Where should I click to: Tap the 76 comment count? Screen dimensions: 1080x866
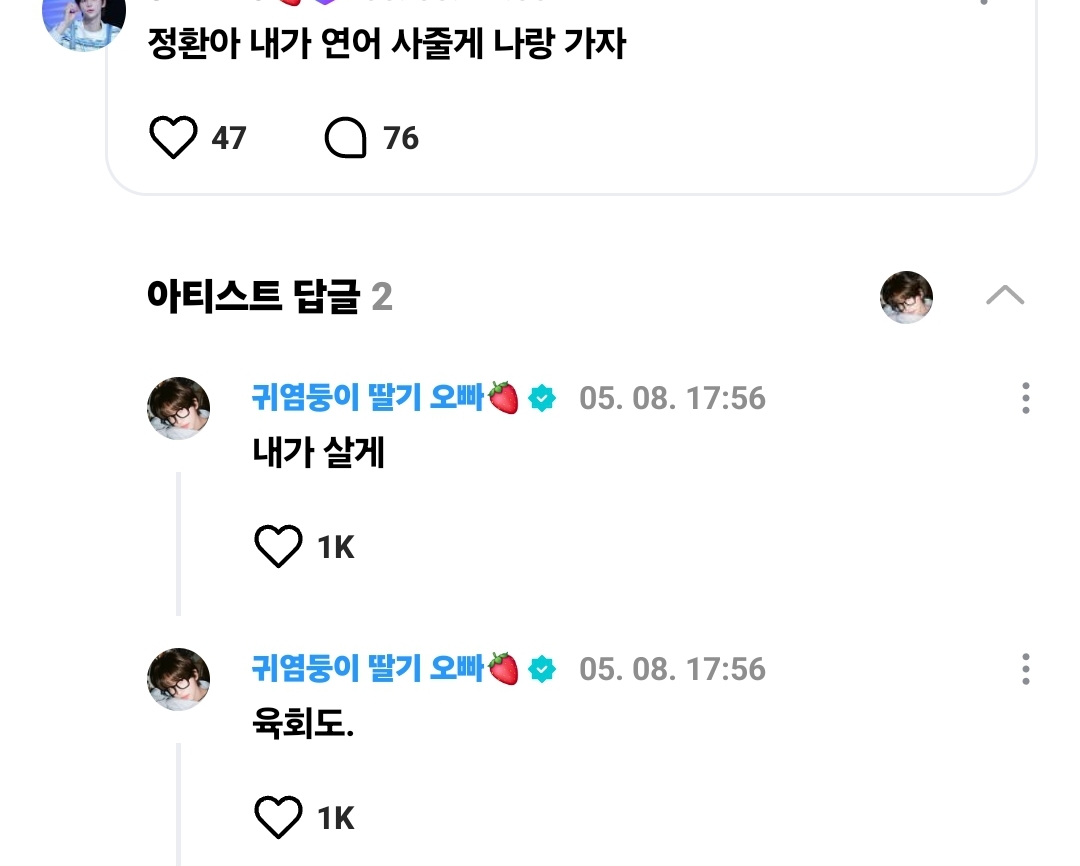tap(401, 138)
